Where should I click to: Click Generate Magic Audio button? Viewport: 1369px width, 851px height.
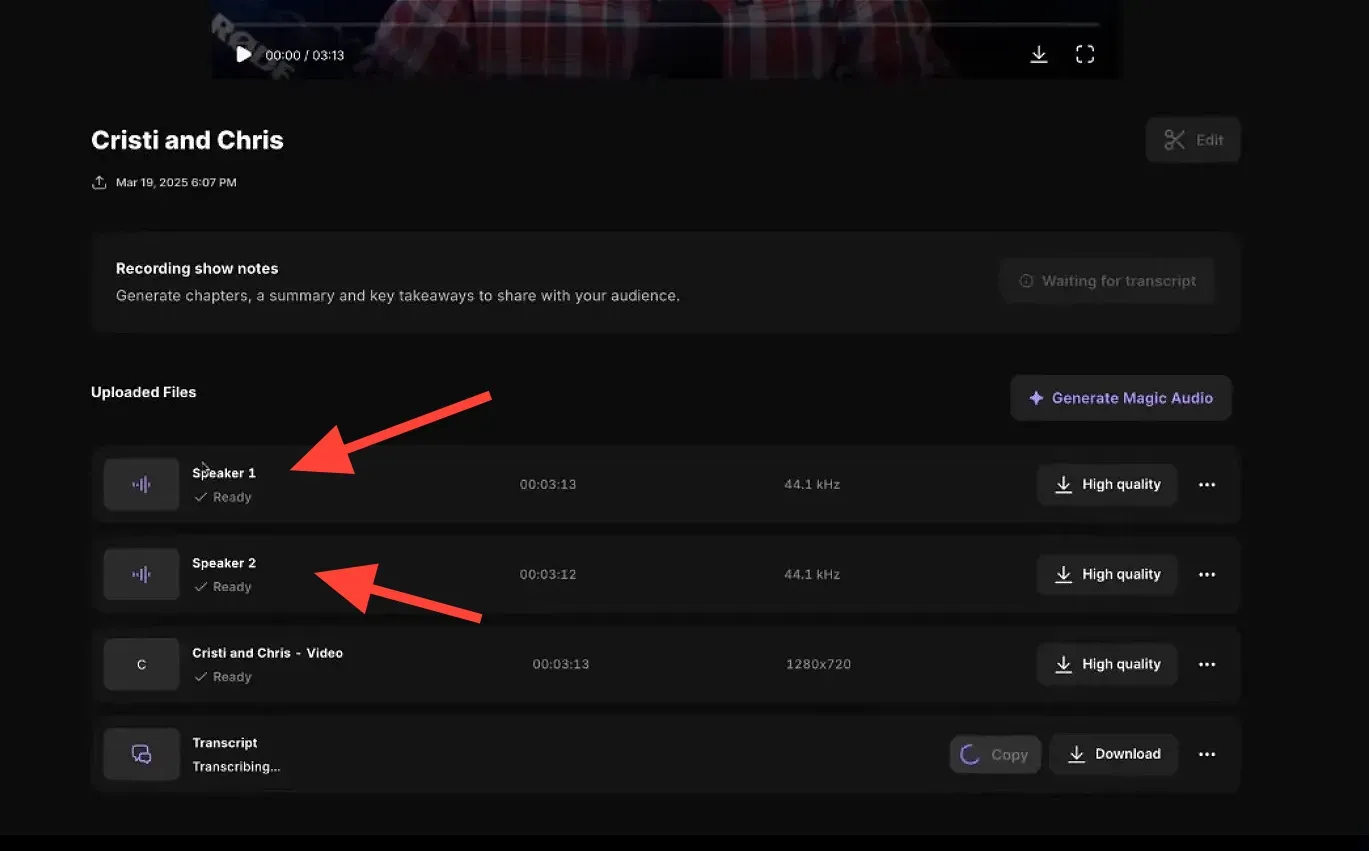point(1120,398)
